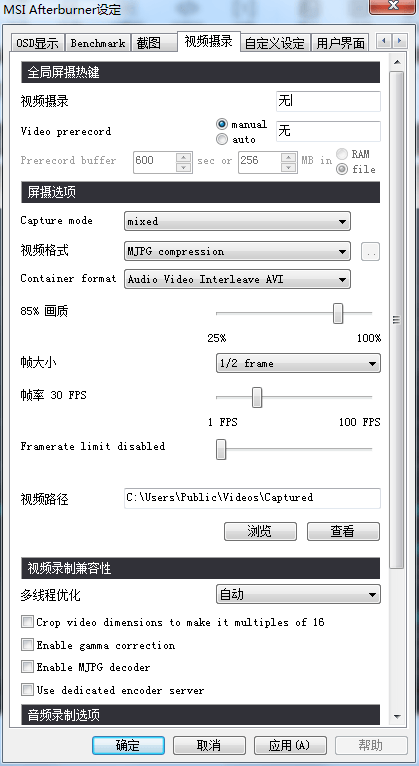Click the 应用(A) apply button
Viewport: 419px width, 766px height.
tap(290, 745)
